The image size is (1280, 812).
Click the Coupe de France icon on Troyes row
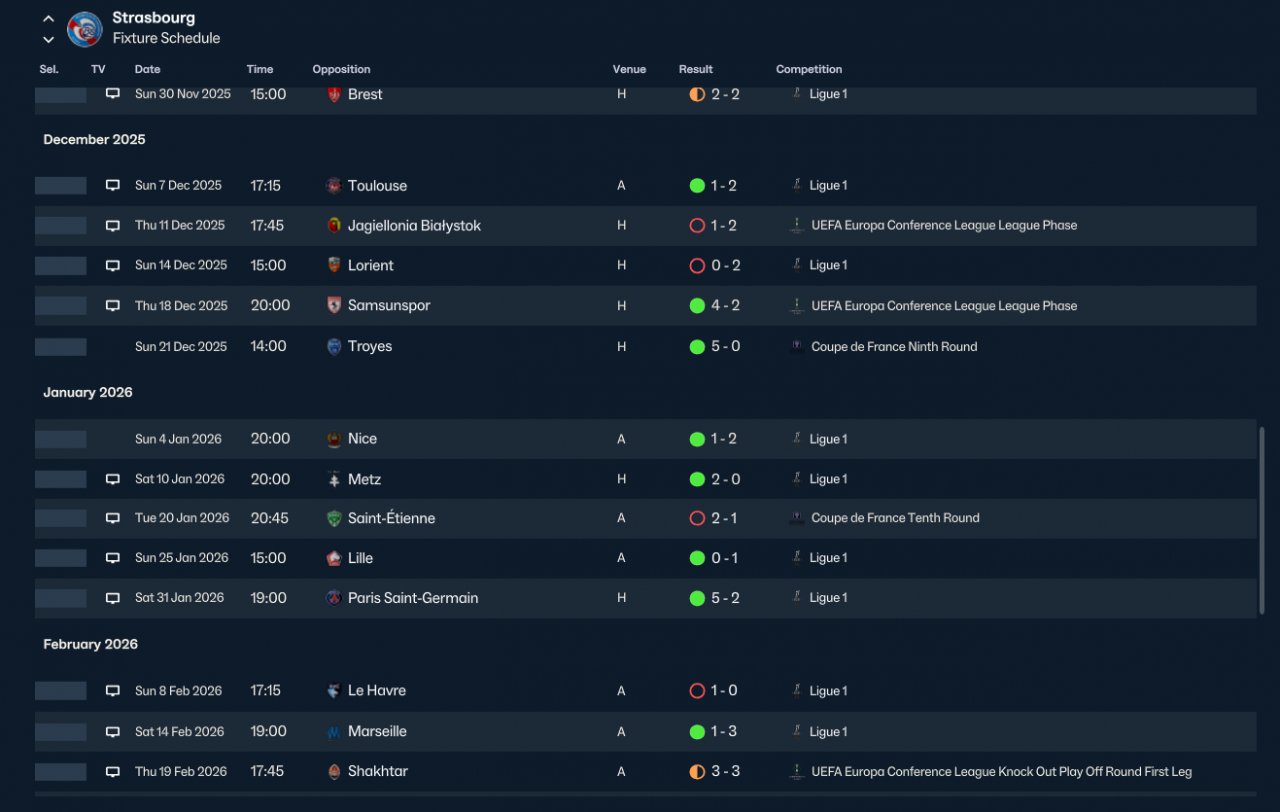click(x=797, y=347)
